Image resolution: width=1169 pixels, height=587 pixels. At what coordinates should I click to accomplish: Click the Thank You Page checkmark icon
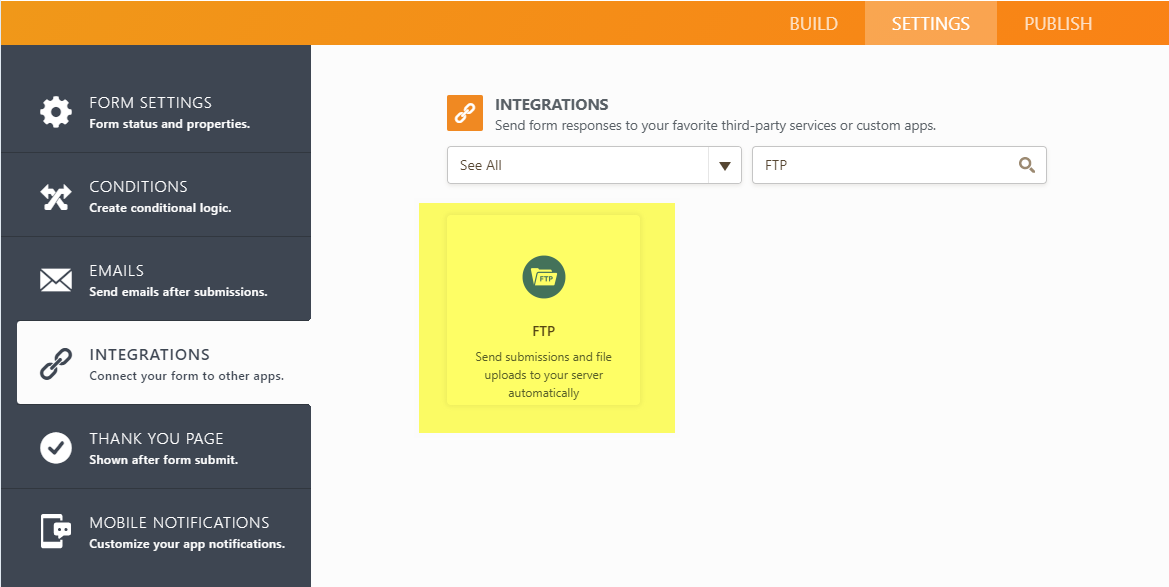tap(56, 448)
